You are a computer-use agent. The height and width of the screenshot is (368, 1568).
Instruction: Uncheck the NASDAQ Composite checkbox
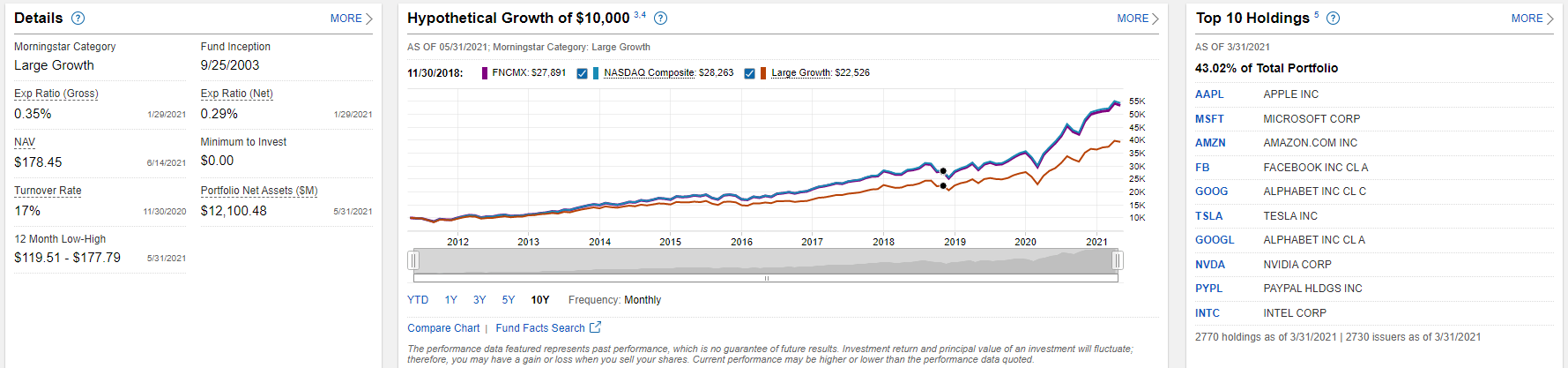click(x=582, y=73)
